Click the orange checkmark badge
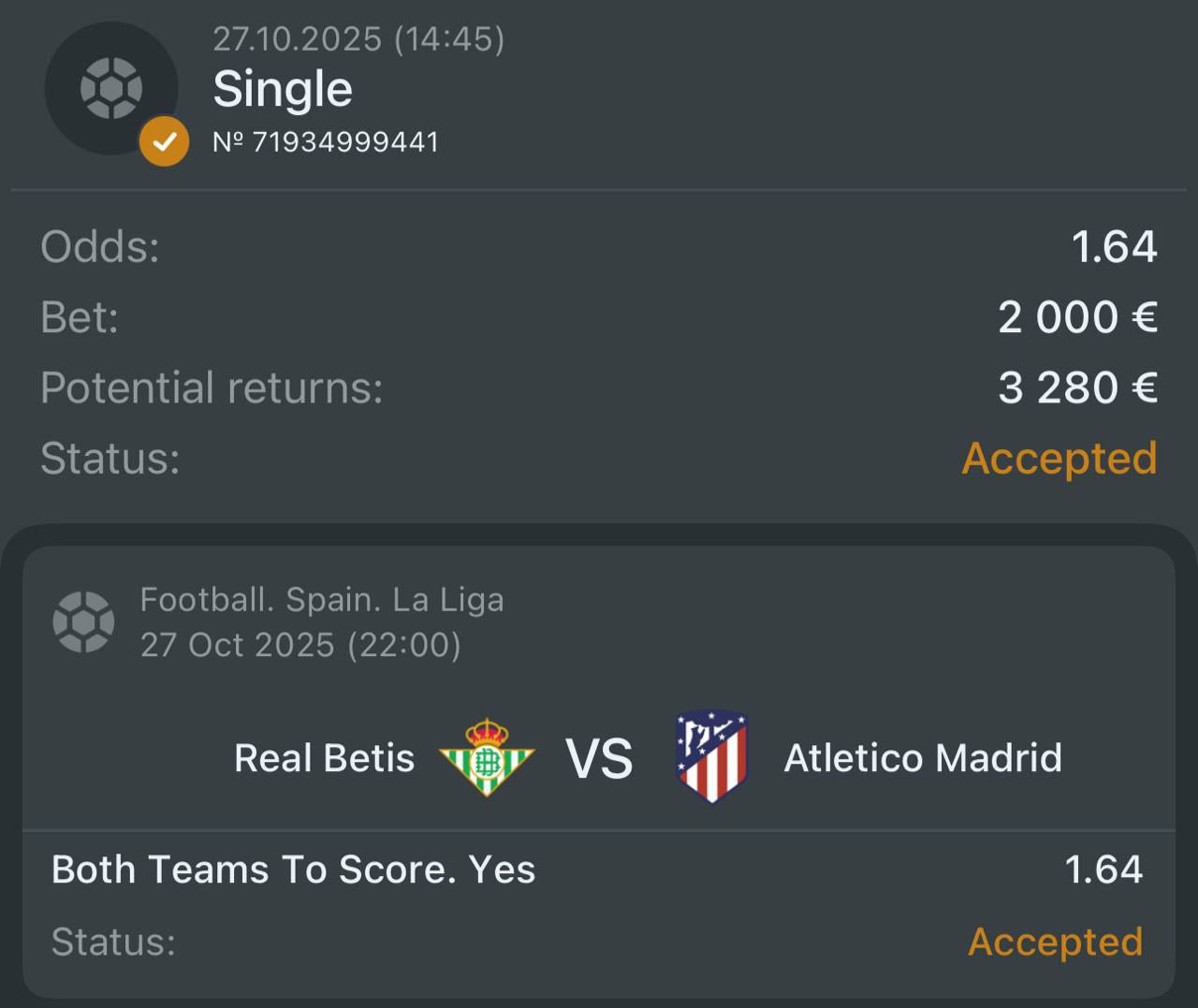Viewport: 1198px width, 1008px height. 164,141
